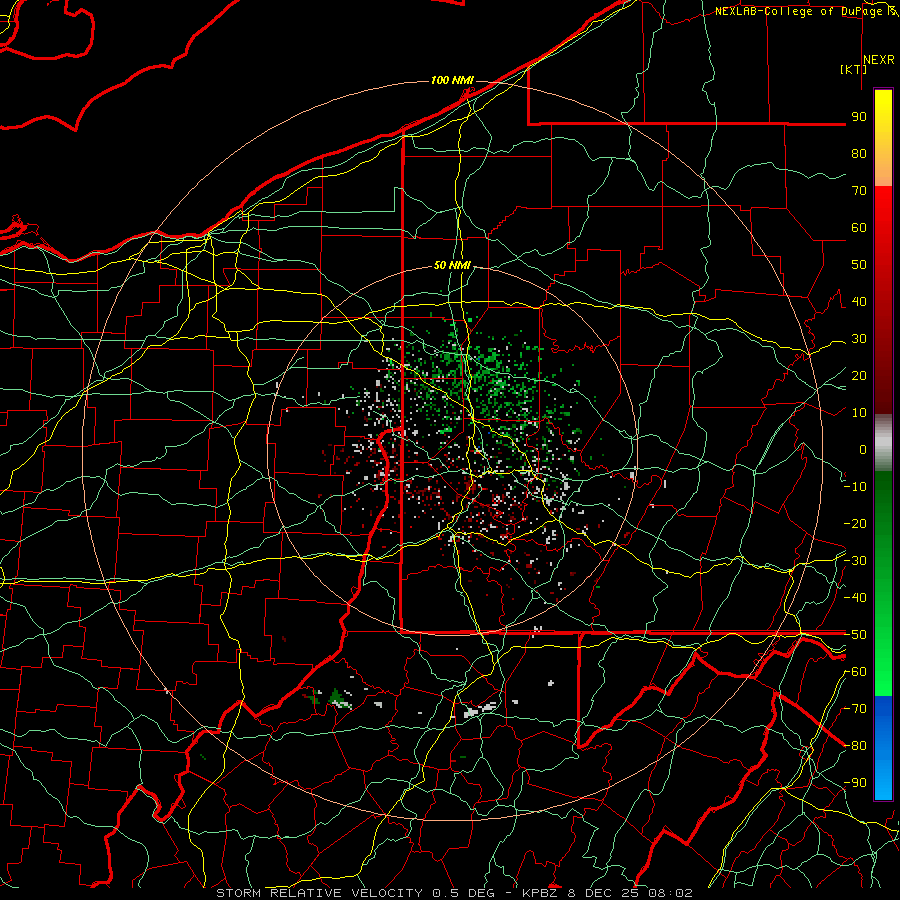The height and width of the screenshot is (900, 900).
Task: Click the -70 value on velocity scale
Action: pos(855,709)
